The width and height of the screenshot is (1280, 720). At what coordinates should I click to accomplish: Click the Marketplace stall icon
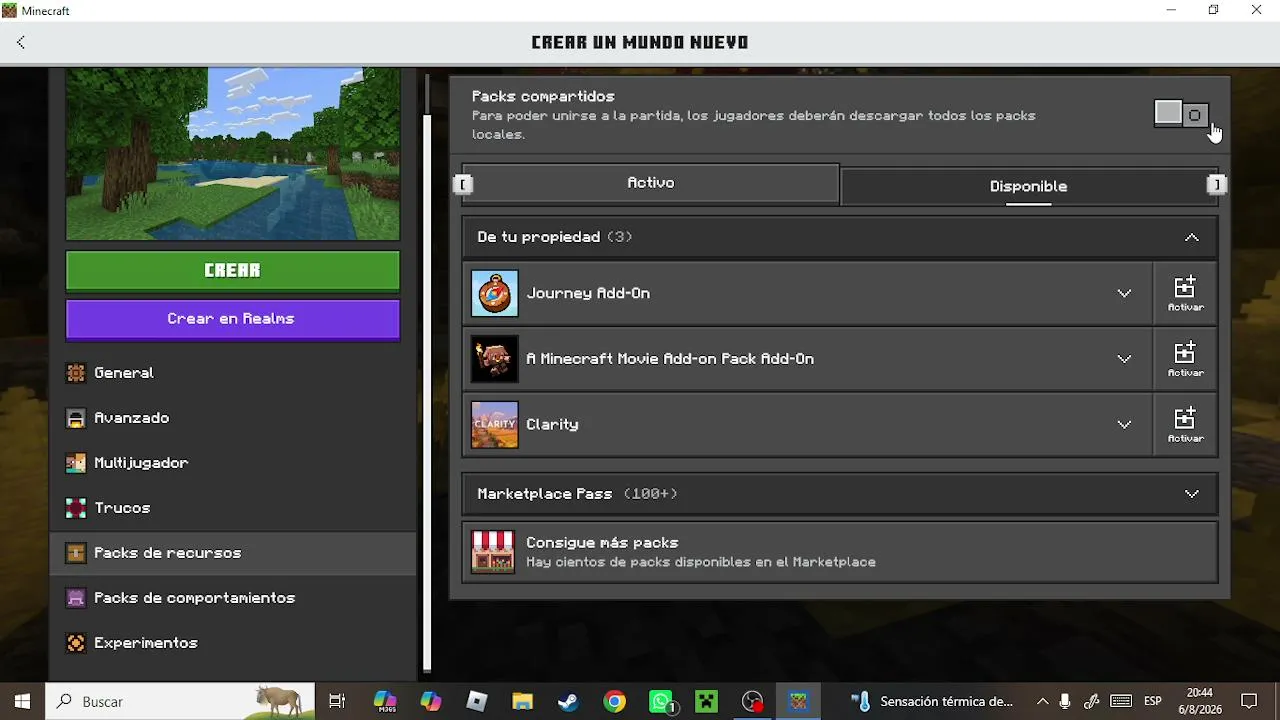click(493, 551)
